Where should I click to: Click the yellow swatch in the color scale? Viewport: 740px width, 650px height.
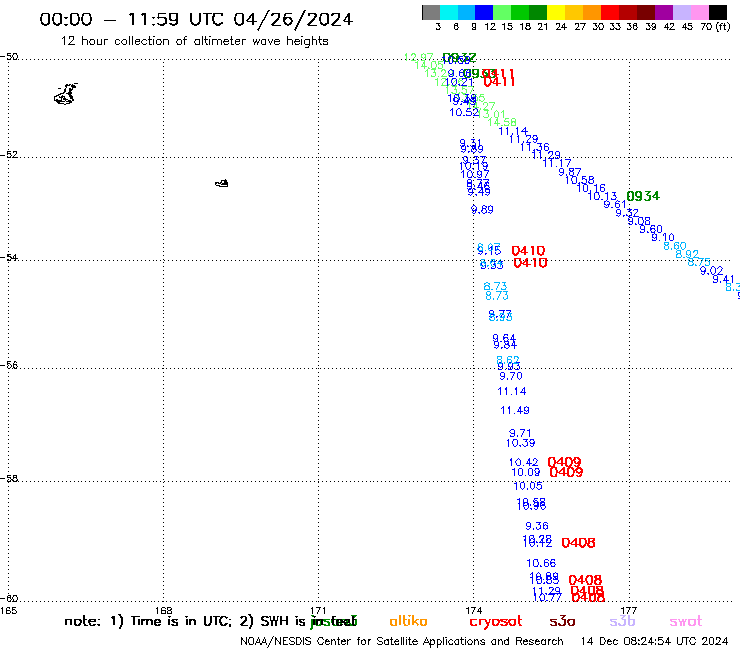(x=556, y=12)
